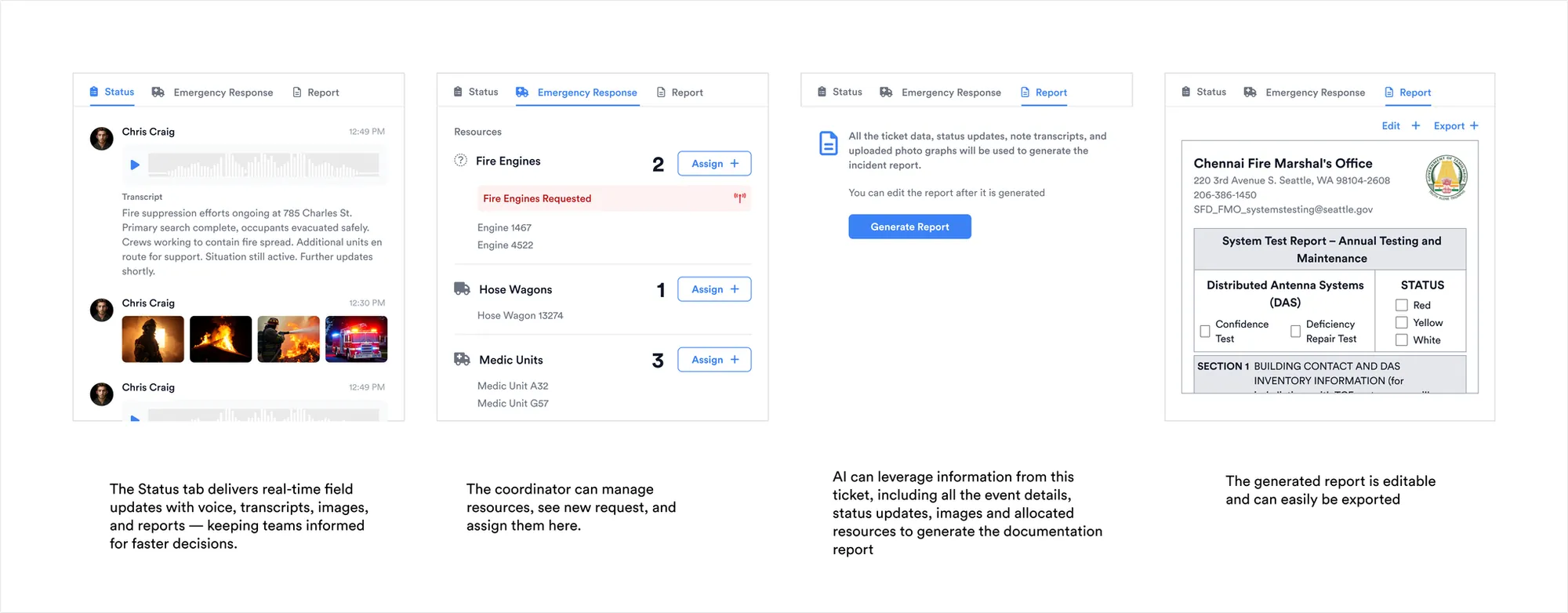1568x613 pixels.
Task: Click the signal icon in Fire Engines Requested banner
Action: pyautogui.click(x=739, y=198)
